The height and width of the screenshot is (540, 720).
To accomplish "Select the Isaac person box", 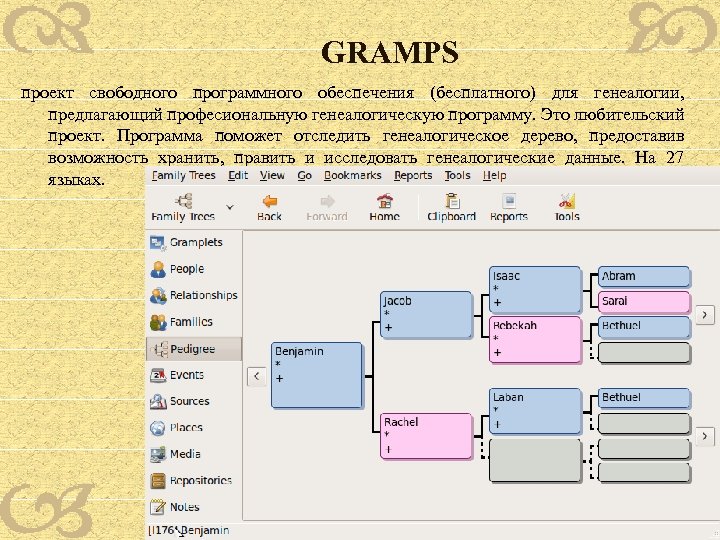I will point(535,290).
